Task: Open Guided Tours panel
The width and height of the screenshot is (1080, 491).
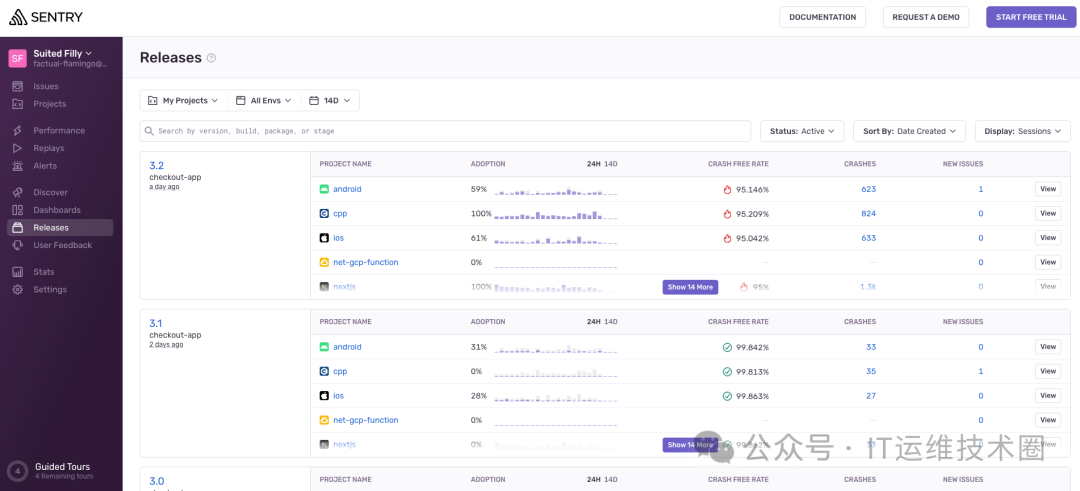Action: pos(61,470)
